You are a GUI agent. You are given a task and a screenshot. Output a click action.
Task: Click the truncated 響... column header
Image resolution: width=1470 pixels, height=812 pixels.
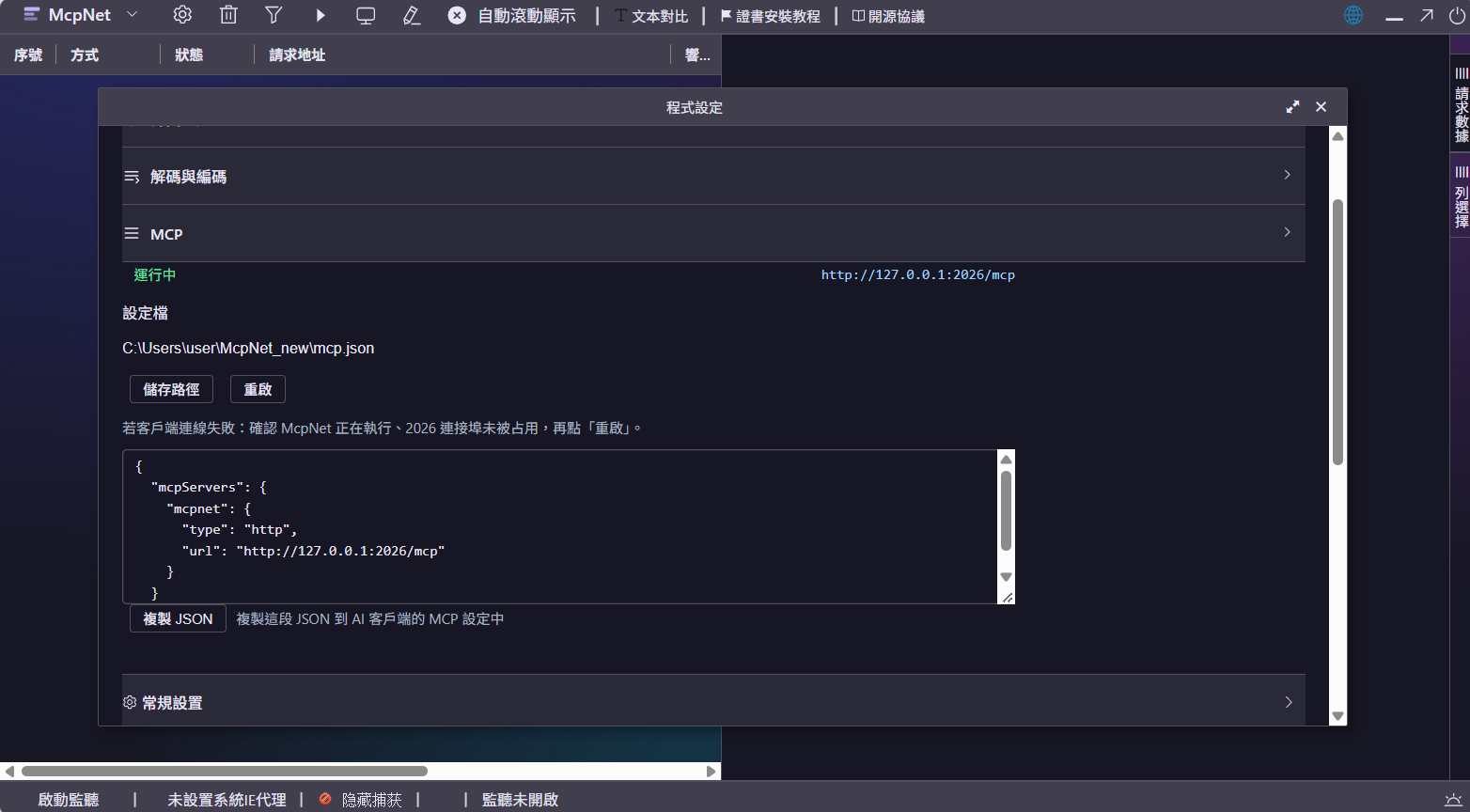click(697, 55)
